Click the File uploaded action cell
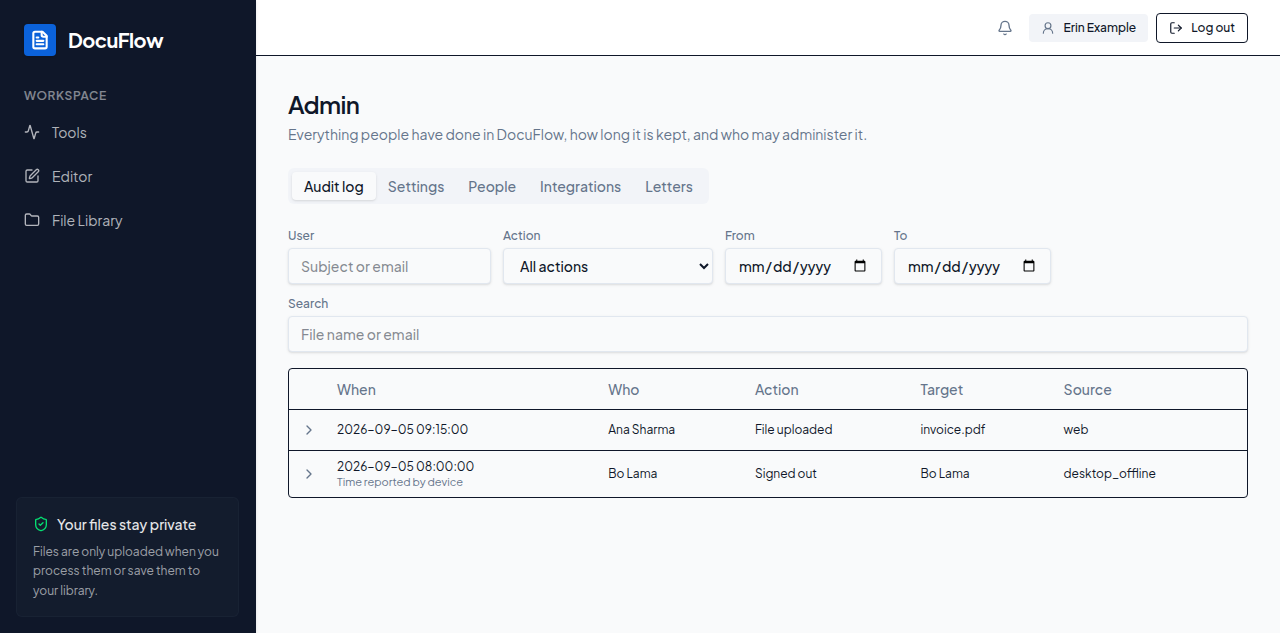 (793, 430)
